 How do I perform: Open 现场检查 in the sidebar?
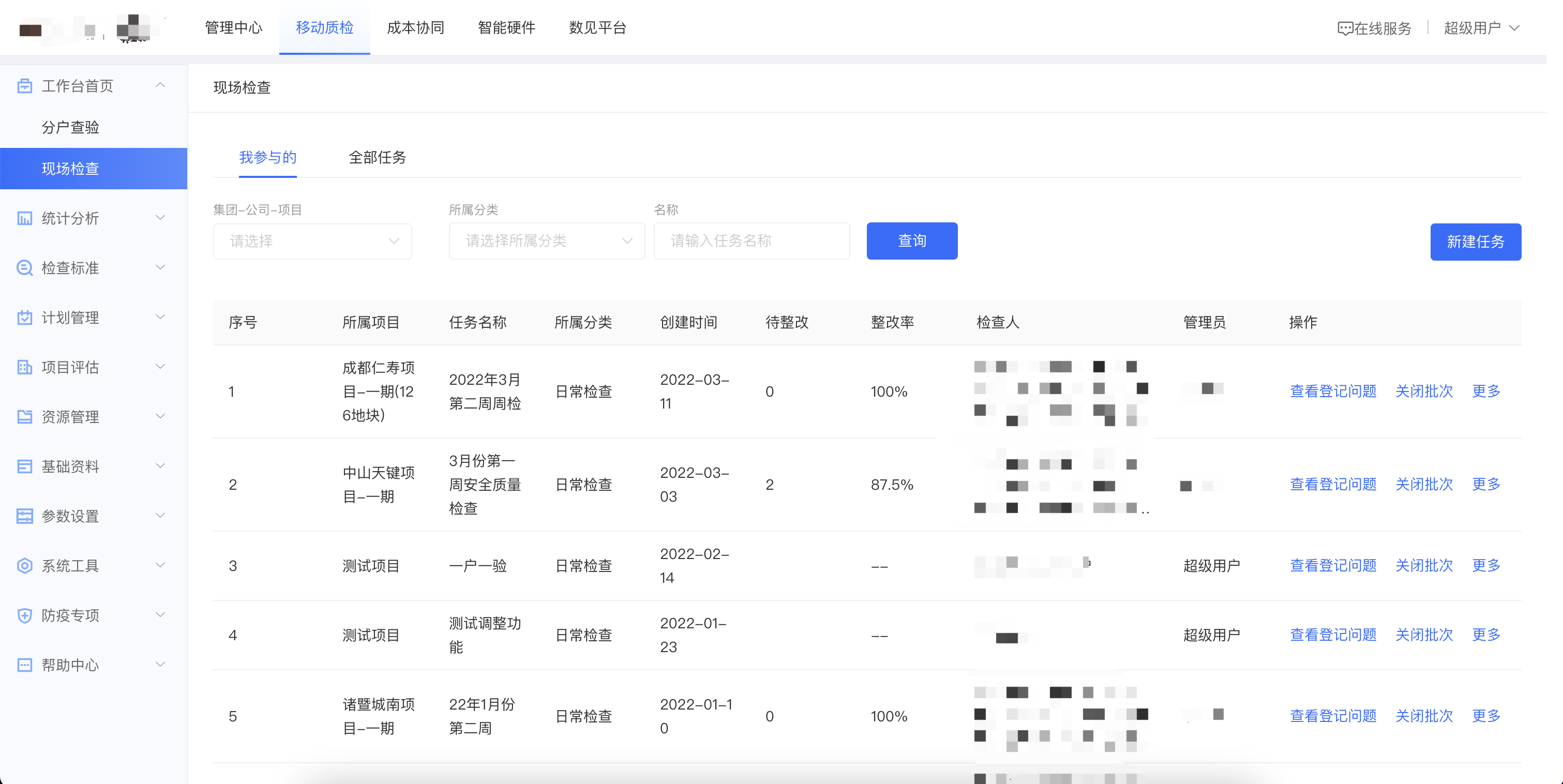(94, 169)
